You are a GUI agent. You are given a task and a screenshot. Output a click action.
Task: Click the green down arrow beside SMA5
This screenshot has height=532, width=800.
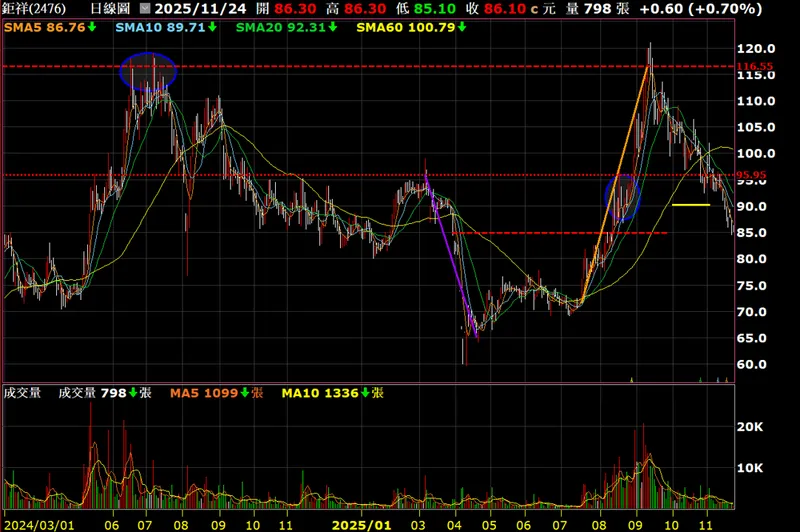tap(92, 27)
